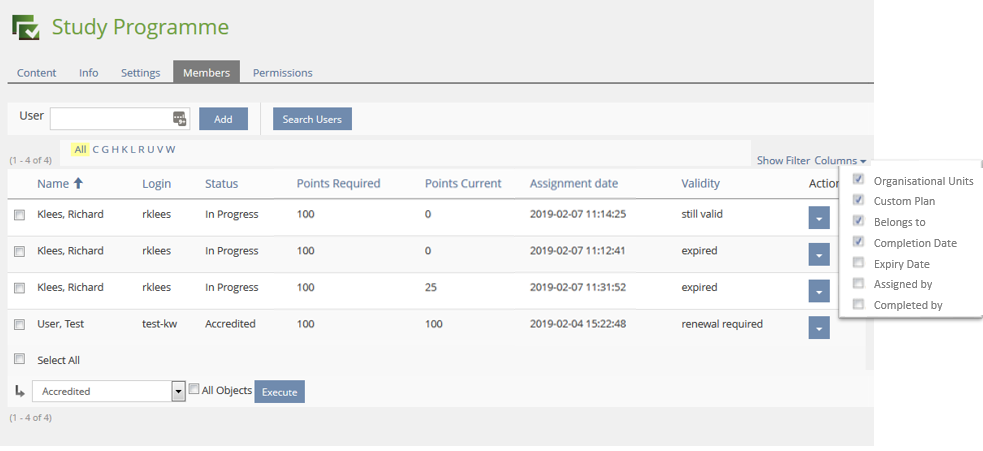This screenshot has width=983, height=451.
Task: Expand the Accredited status dropdown
Action: [x=178, y=391]
